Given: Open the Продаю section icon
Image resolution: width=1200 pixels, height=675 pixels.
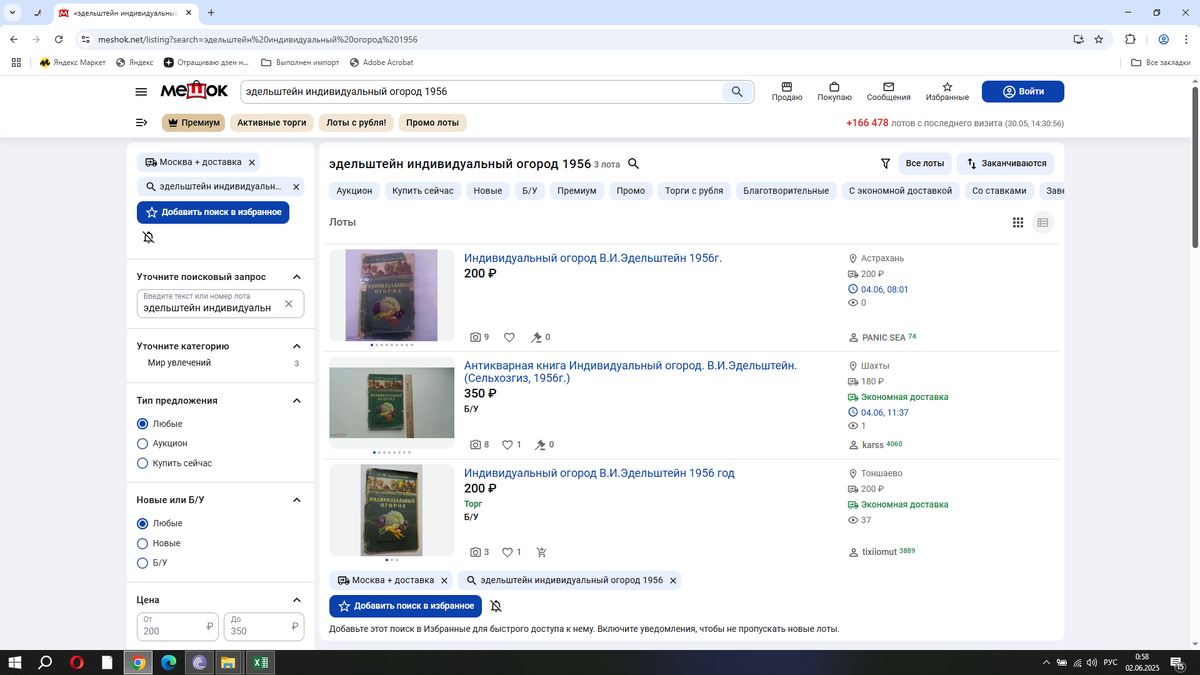Looking at the screenshot, I should click(x=787, y=87).
